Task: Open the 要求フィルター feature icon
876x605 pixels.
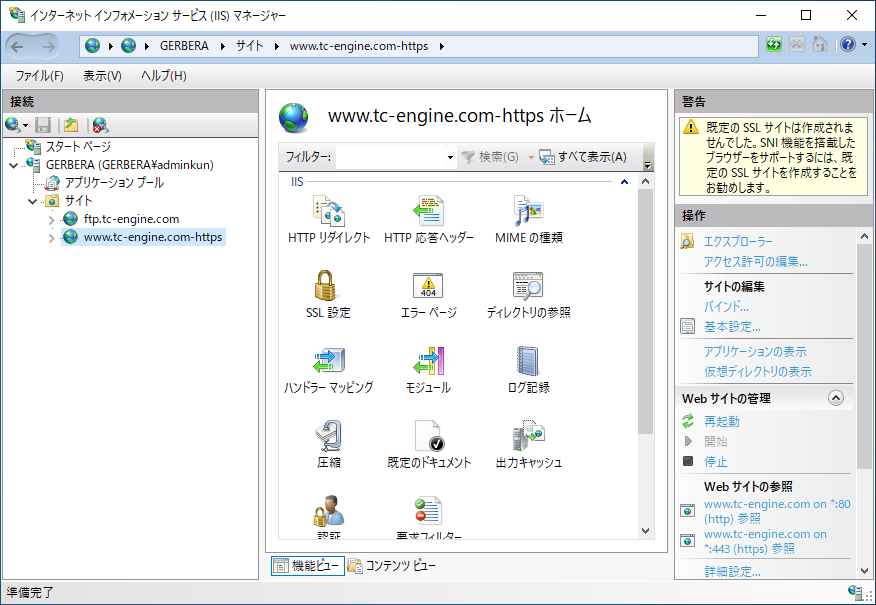Action: [x=429, y=511]
